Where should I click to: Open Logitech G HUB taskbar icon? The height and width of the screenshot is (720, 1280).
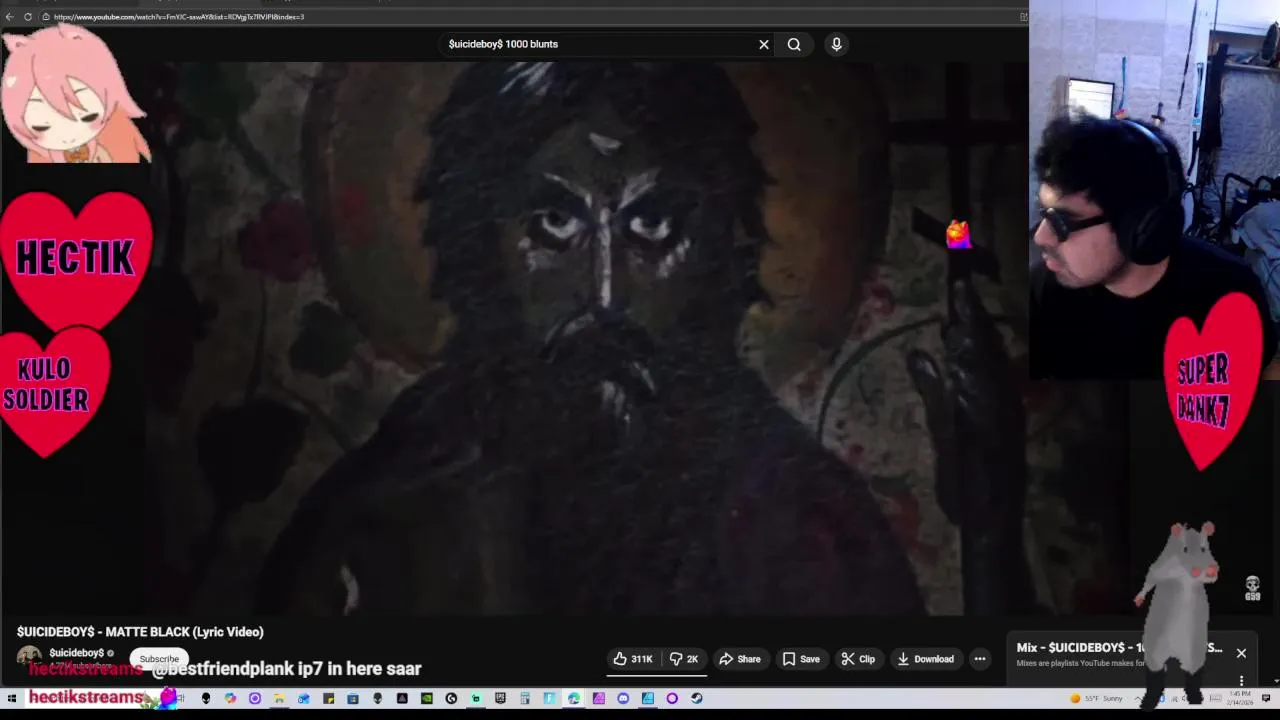click(x=451, y=698)
